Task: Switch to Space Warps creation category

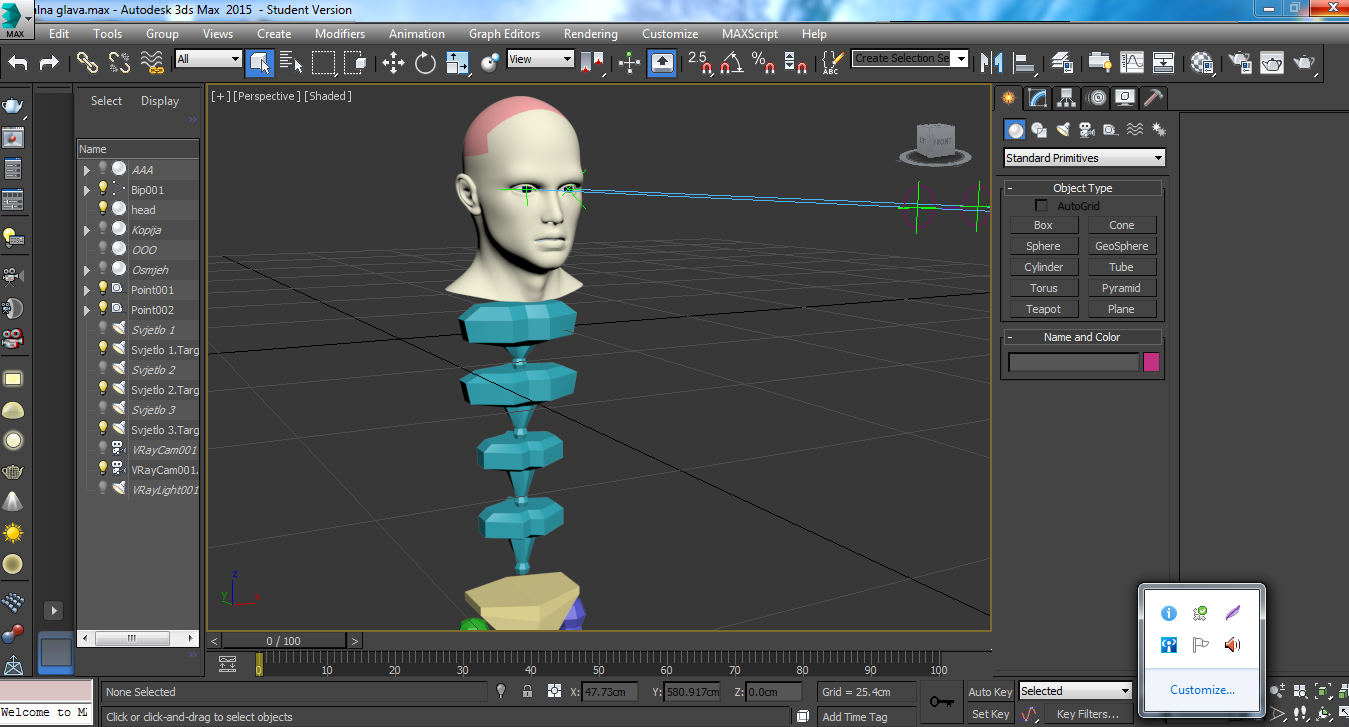Action: pos(1135,129)
